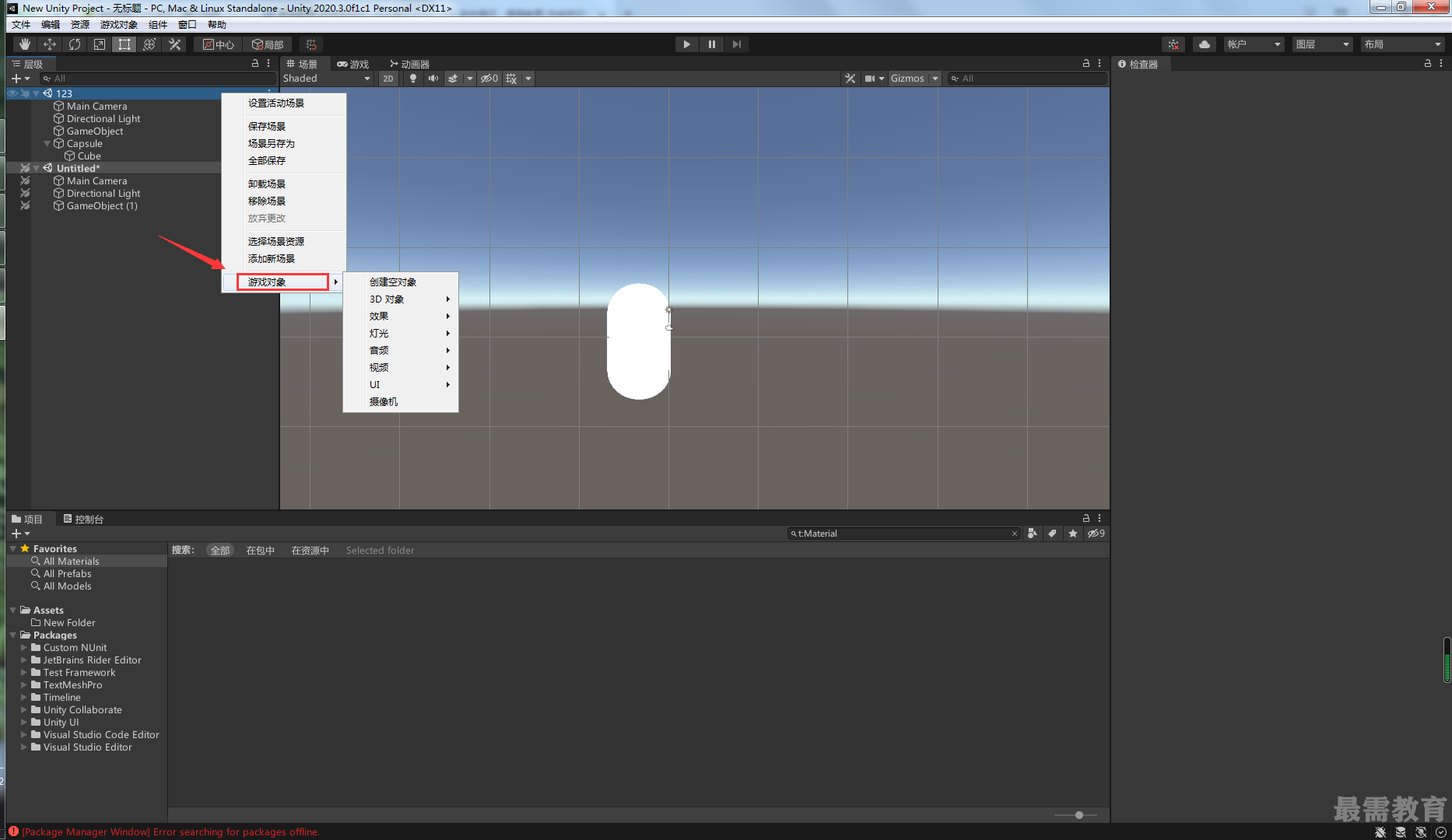
Task: Open 编辑 menu
Action: click(x=51, y=25)
